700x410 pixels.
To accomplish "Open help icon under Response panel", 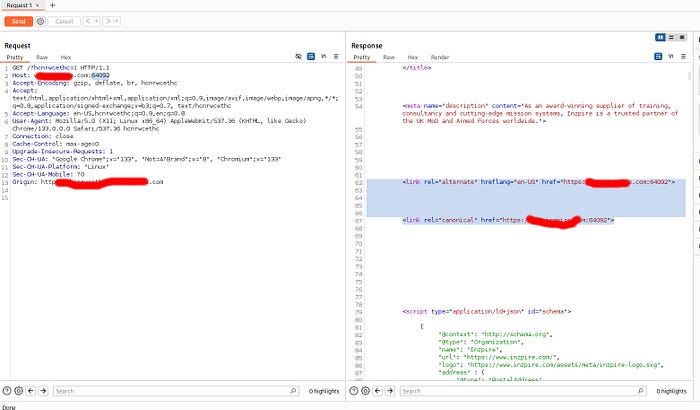I will [354, 391].
